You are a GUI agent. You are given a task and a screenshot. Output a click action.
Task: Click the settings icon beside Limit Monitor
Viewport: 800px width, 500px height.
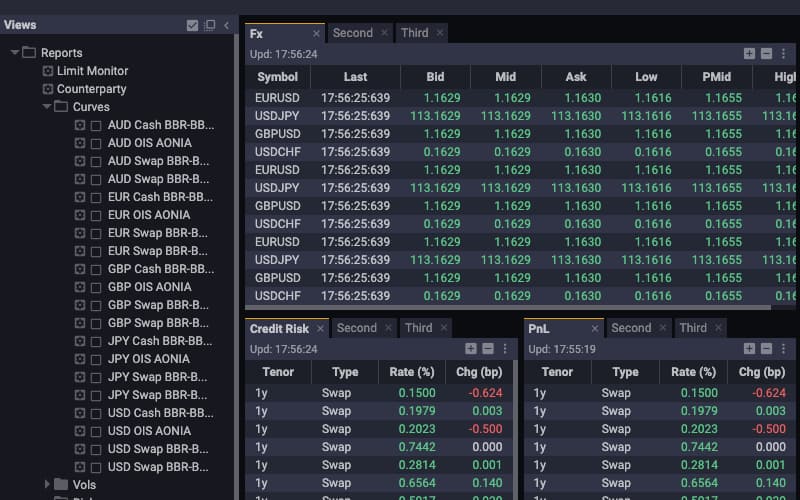click(47, 71)
